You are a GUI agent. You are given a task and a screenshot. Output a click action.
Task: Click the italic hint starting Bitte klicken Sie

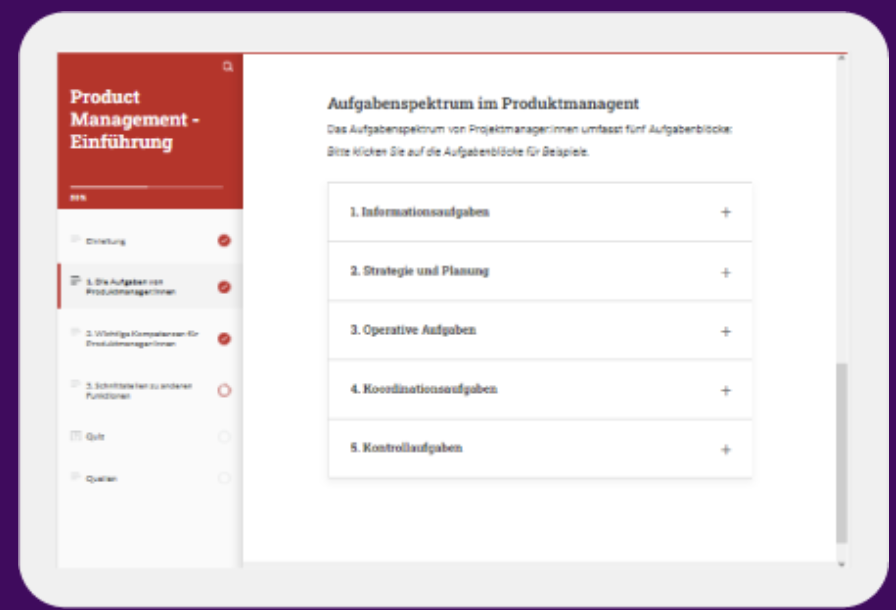(x=458, y=151)
